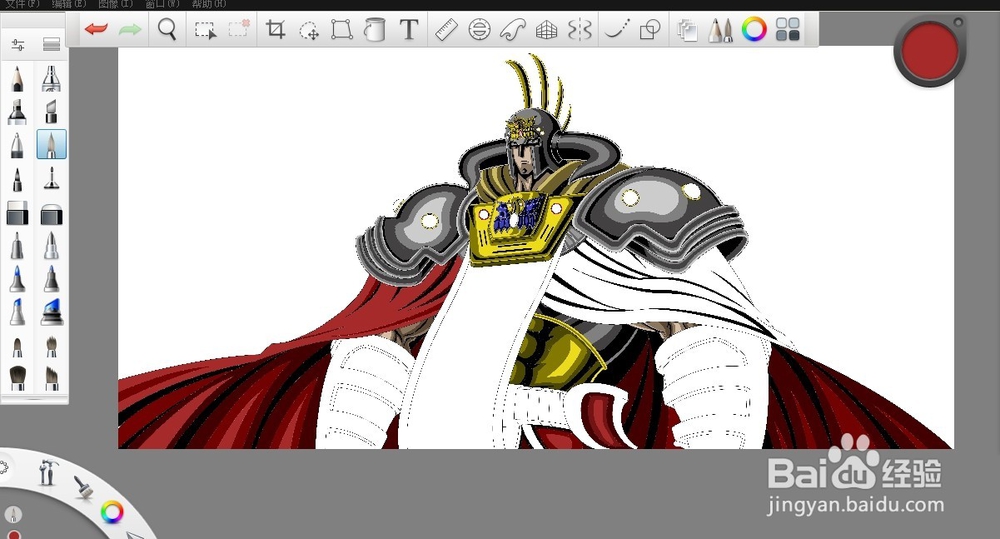Pick the Flood Fill bucket tool

point(375,29)
